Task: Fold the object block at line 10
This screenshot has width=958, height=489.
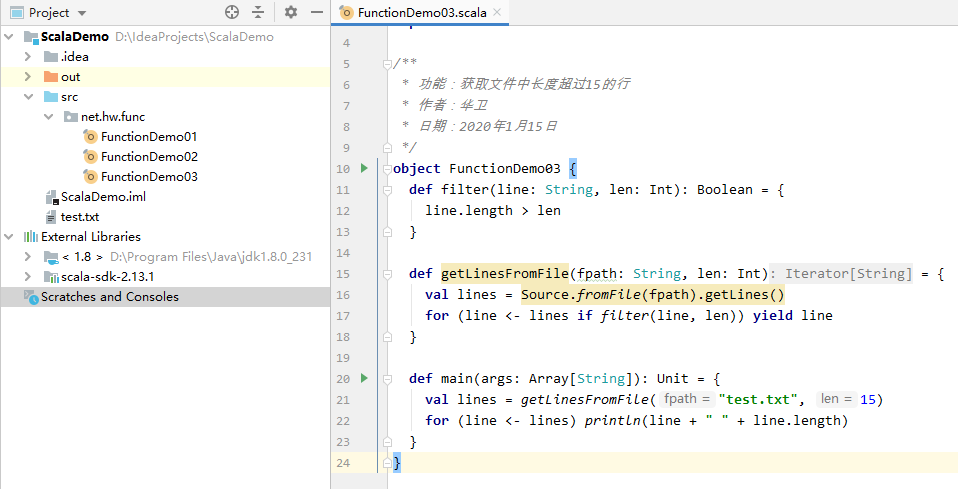Action: 387,169
